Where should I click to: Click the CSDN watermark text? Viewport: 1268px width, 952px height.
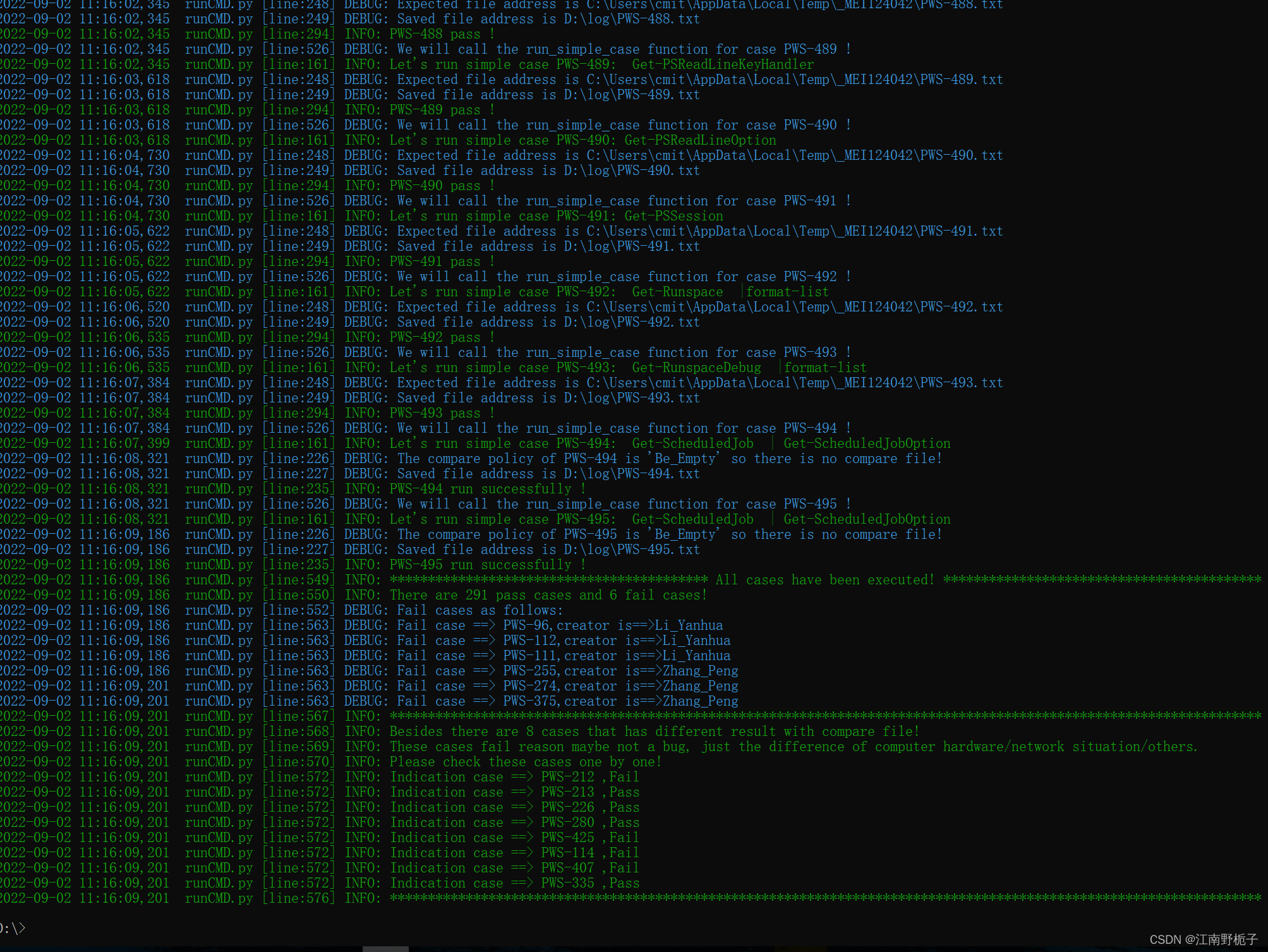click(x=1203, y=939)
